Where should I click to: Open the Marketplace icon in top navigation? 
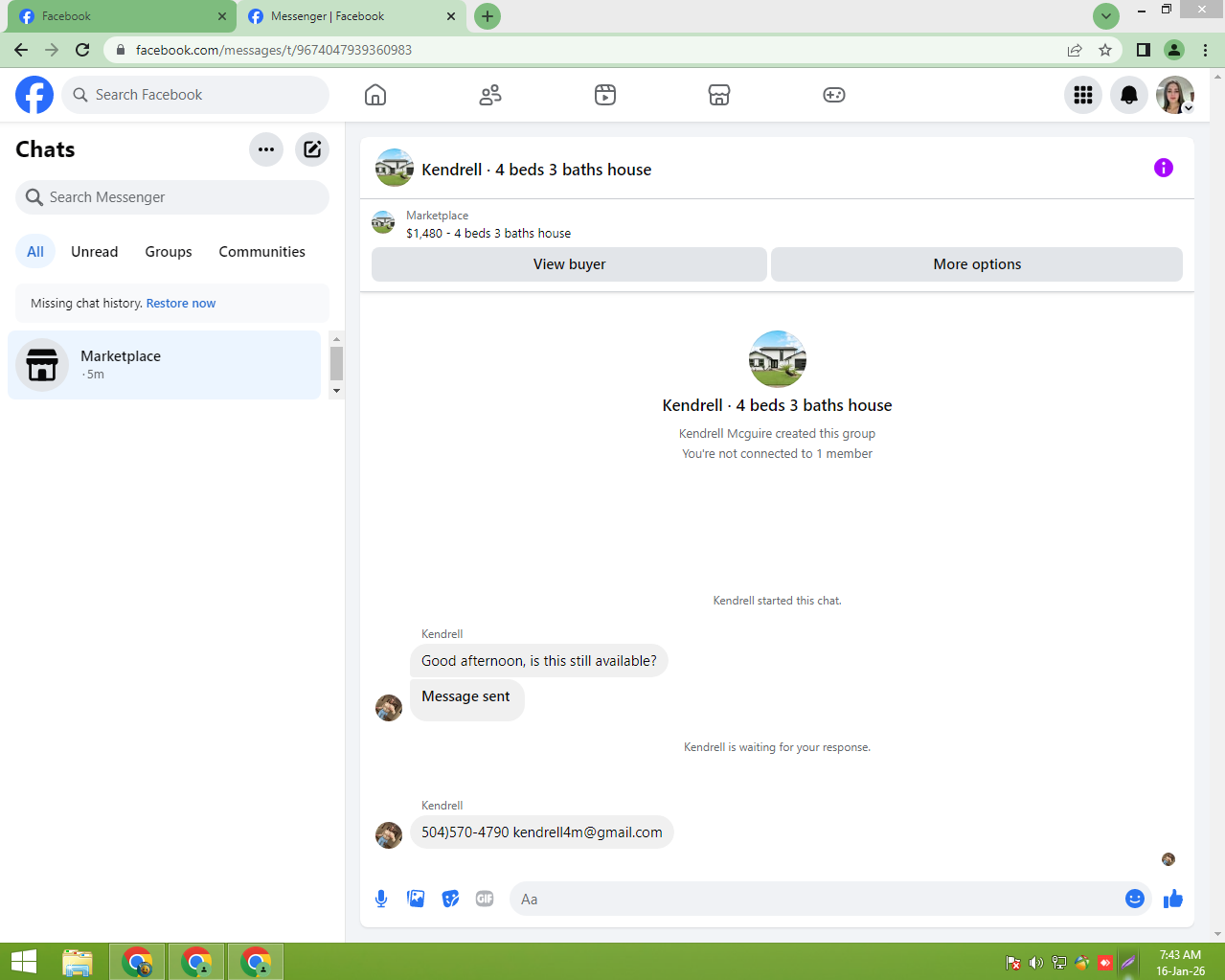(x=719, y=95)
